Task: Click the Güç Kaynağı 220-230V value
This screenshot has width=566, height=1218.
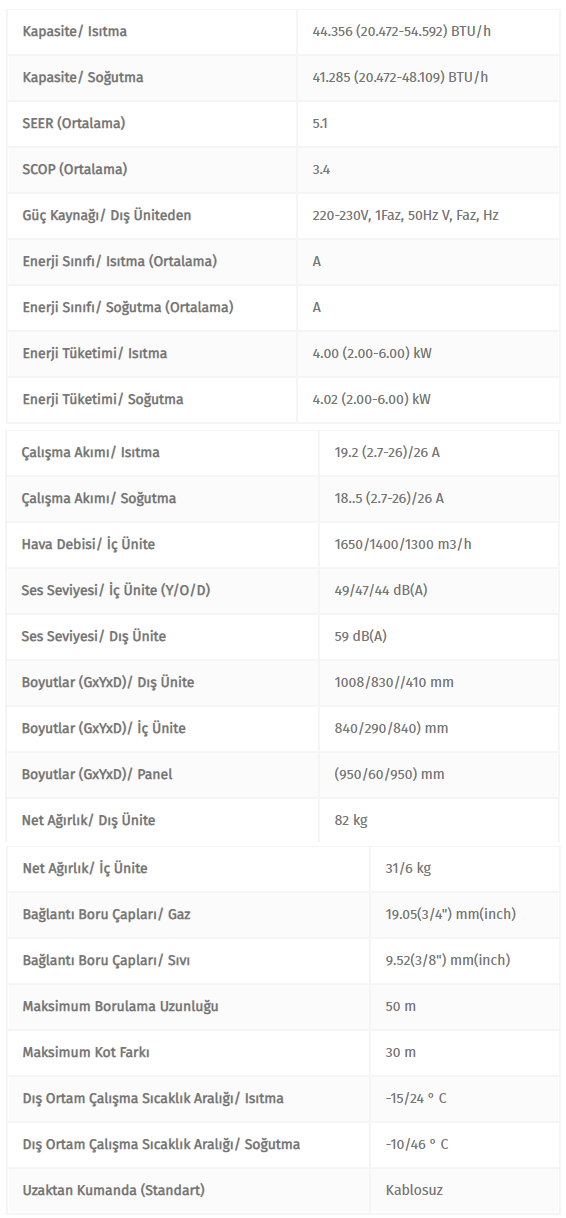Action: tap(405, 216)
